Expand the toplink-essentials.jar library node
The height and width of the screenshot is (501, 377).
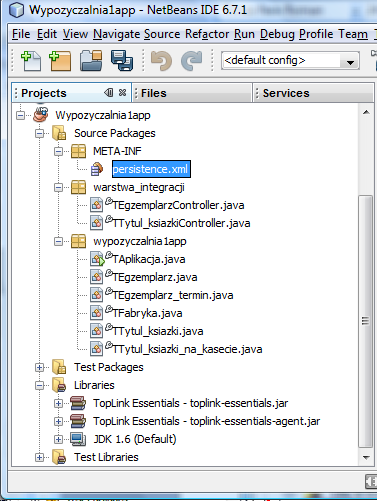pos(58,403)
